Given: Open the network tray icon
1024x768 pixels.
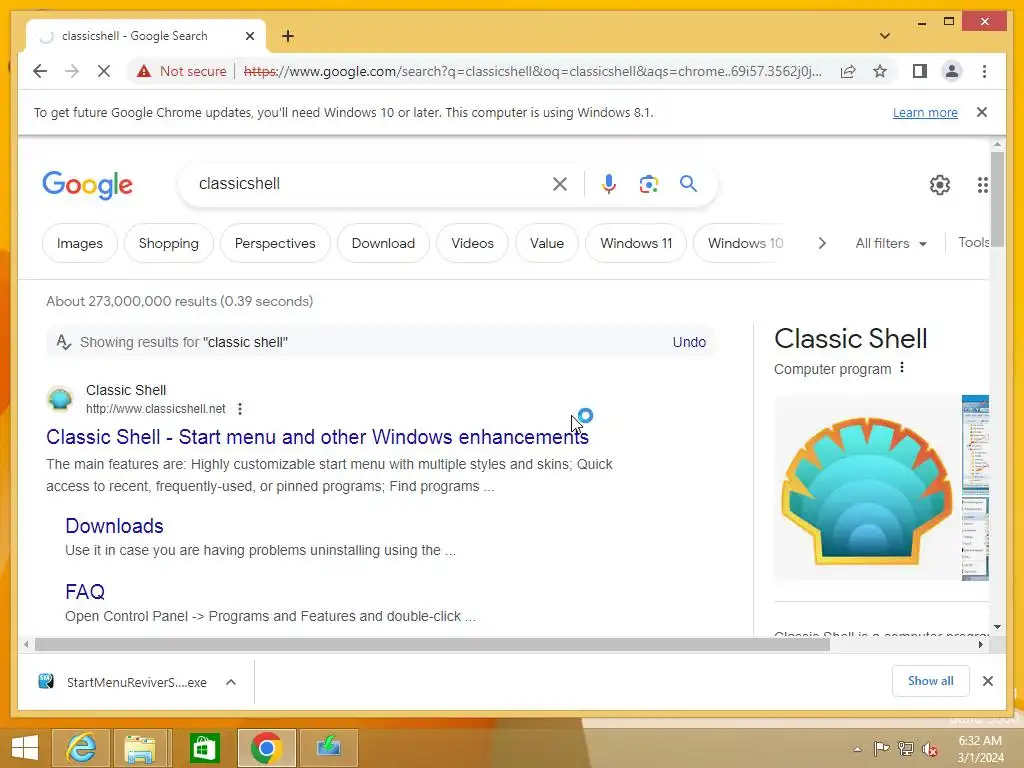Looking at the screenshot, I should pos(906,749).
